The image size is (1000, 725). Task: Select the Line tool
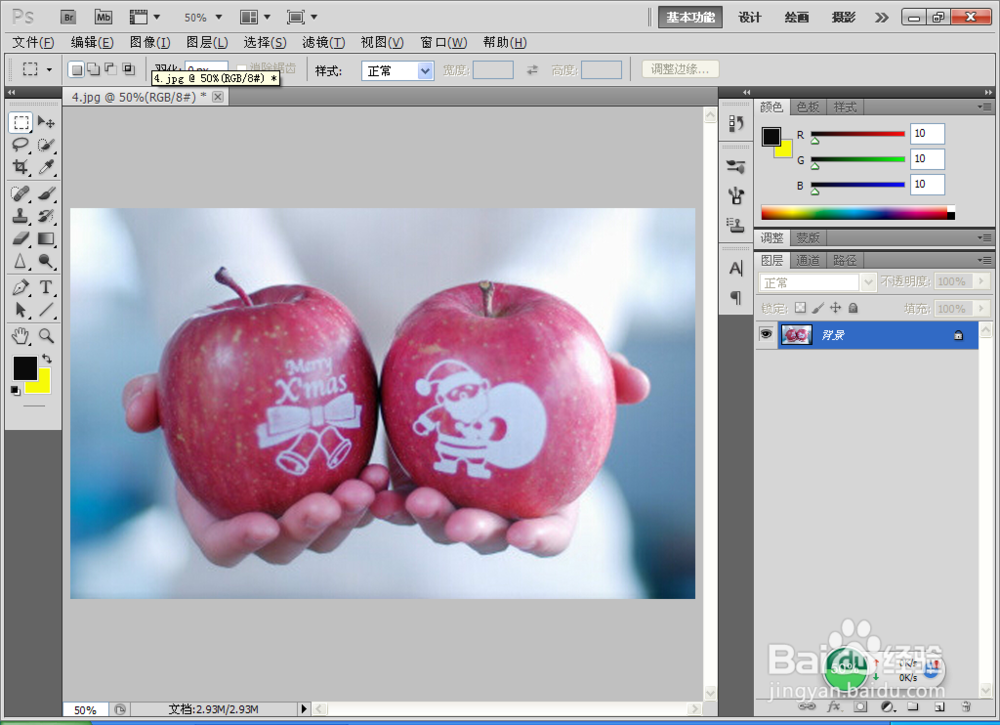click(46, 310)
